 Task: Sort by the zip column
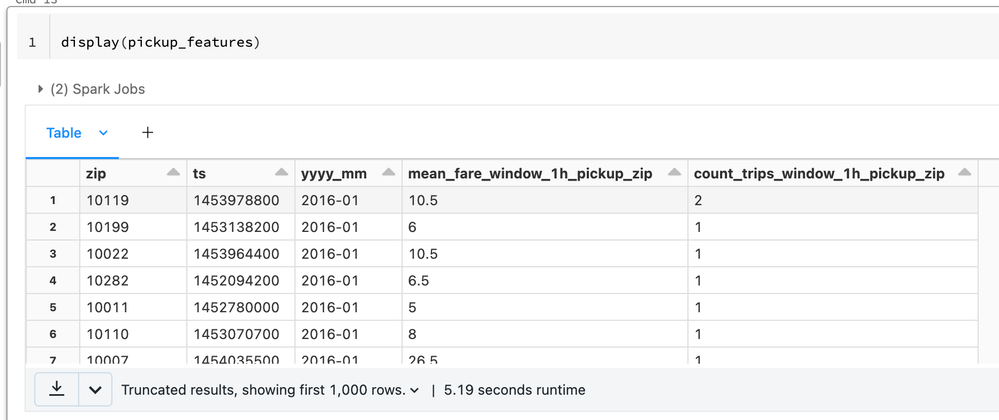click(x=173, y=174)
